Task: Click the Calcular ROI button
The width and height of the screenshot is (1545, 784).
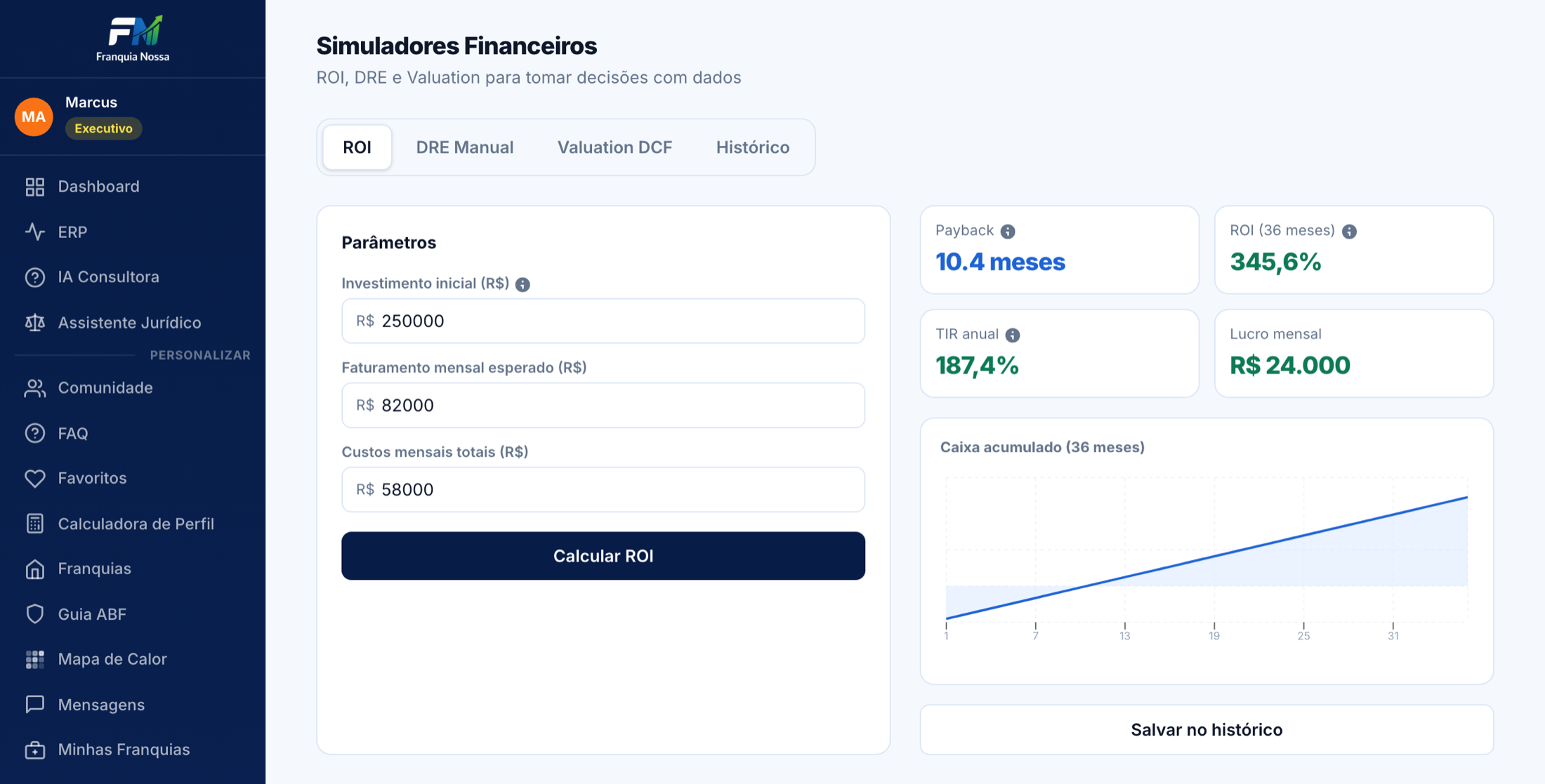Action: pyautogui.click(x=603, y=556)
